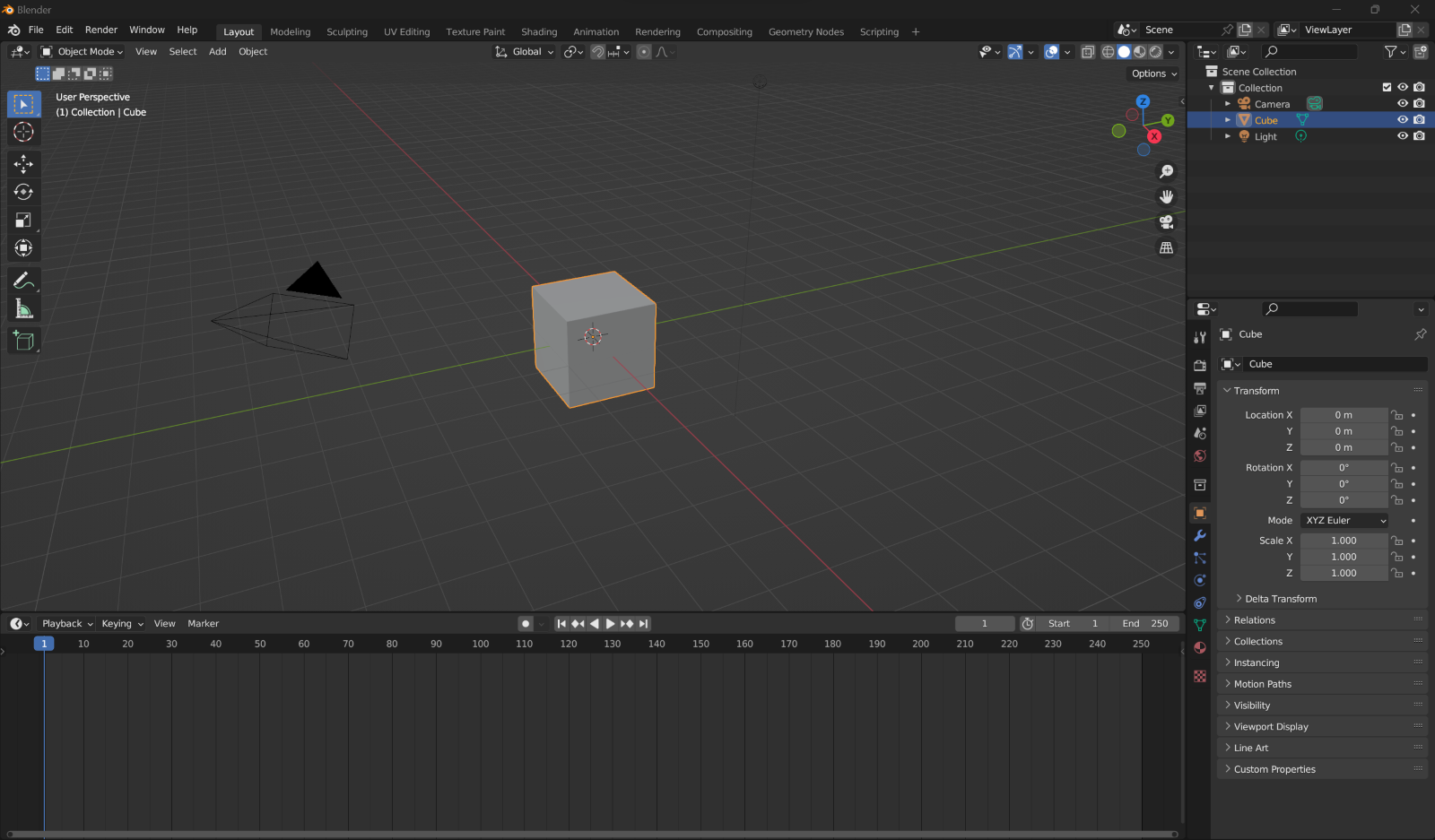Image resolution: width=1435 pixels, height=840 pixels.
Task: Open Modifier properties with the wrench icon
Action: tap(1199, 536)
